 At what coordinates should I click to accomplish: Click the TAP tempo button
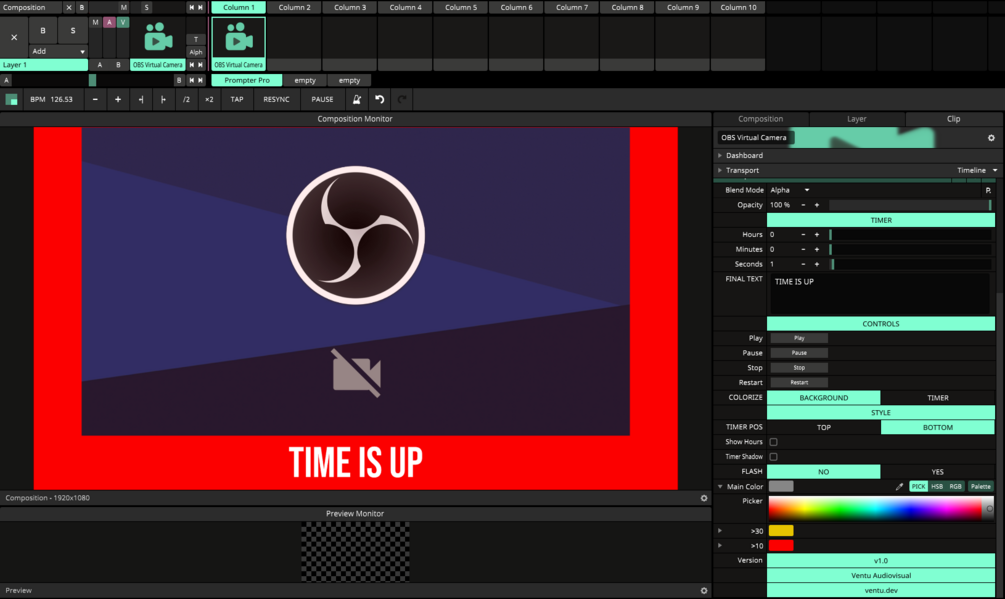pyautogui.click(x=237, y=99)
